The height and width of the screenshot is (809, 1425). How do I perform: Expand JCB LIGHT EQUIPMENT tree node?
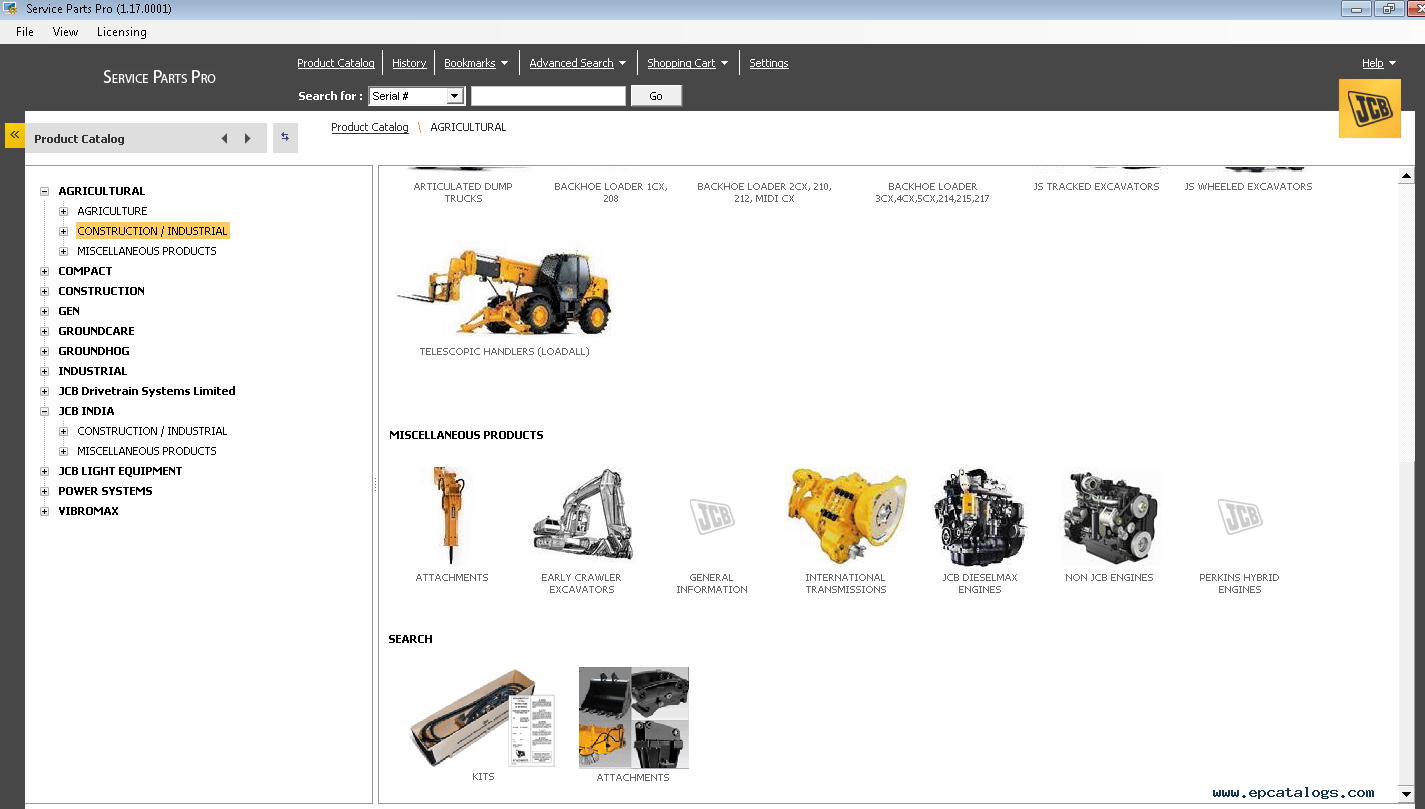44,471
